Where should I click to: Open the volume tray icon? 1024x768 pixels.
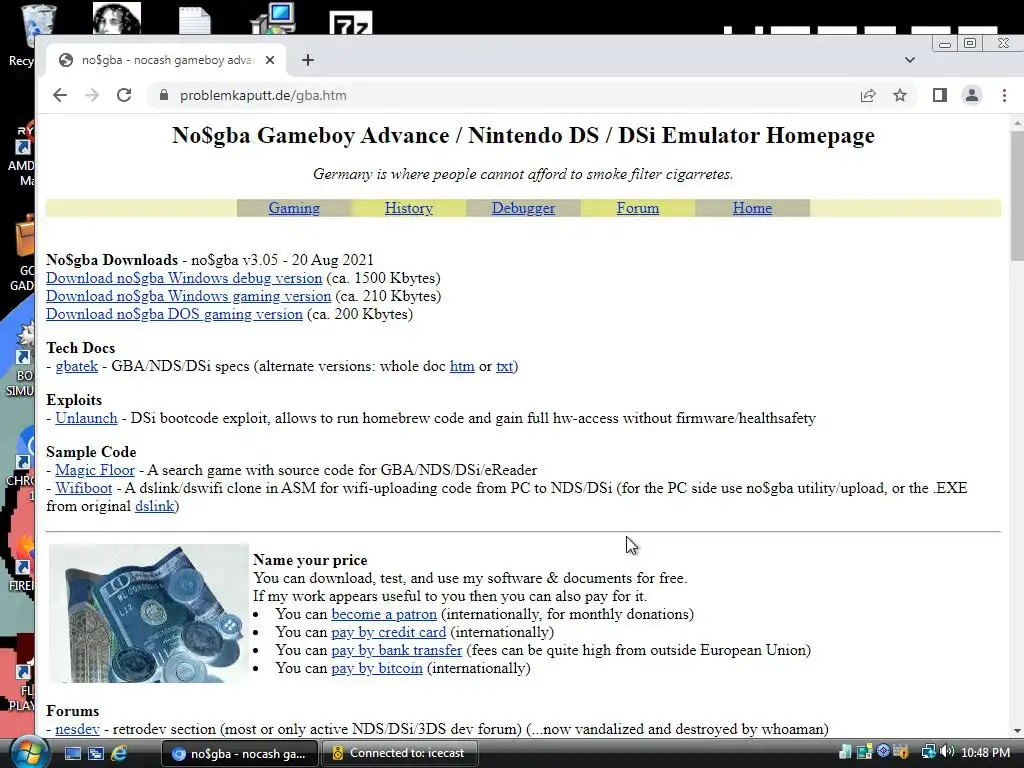coord(948,752)
